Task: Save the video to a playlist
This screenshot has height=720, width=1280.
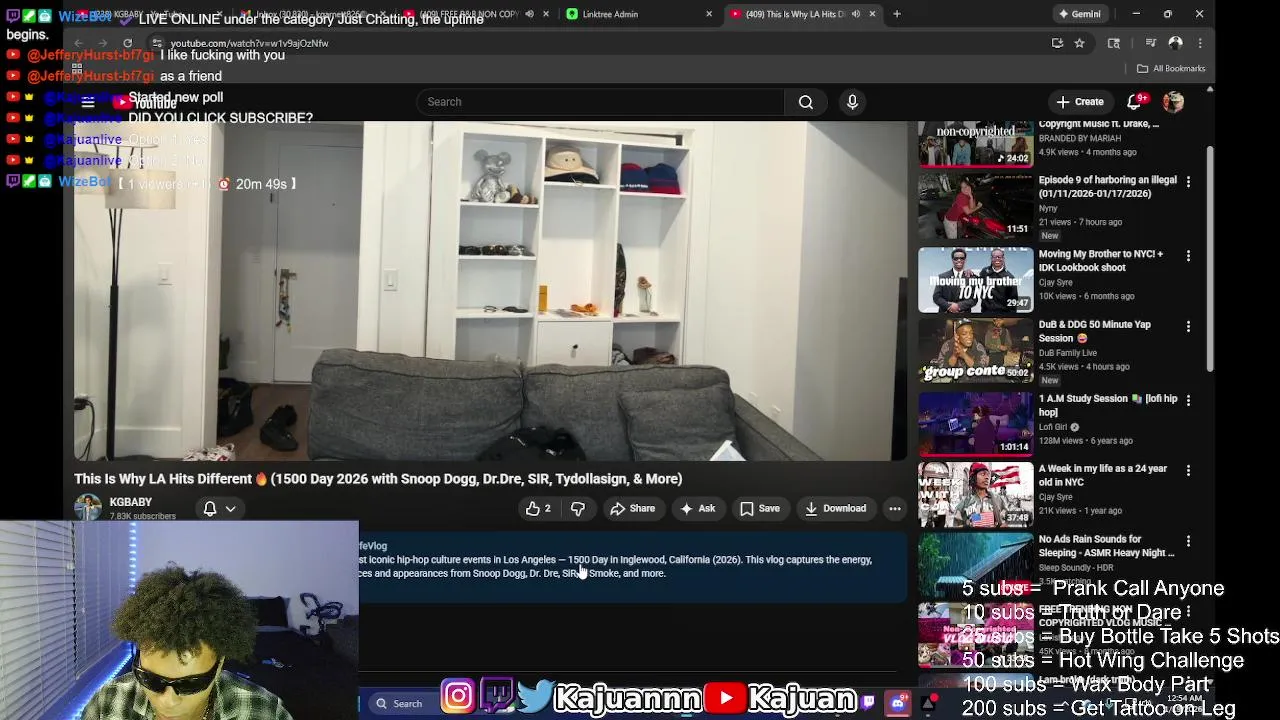Action: click(760, 508)
